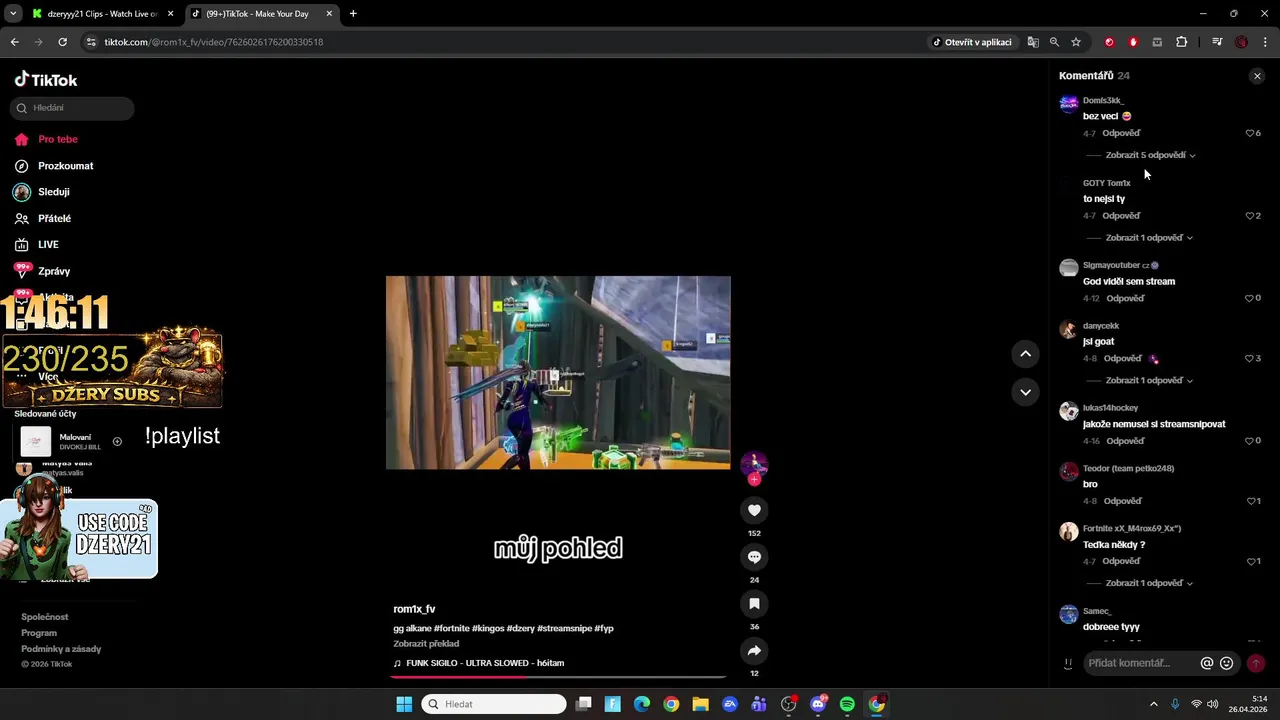Like the comment 'God viděl sem stream'
1280x720 pixels.
coord(1250,298)
